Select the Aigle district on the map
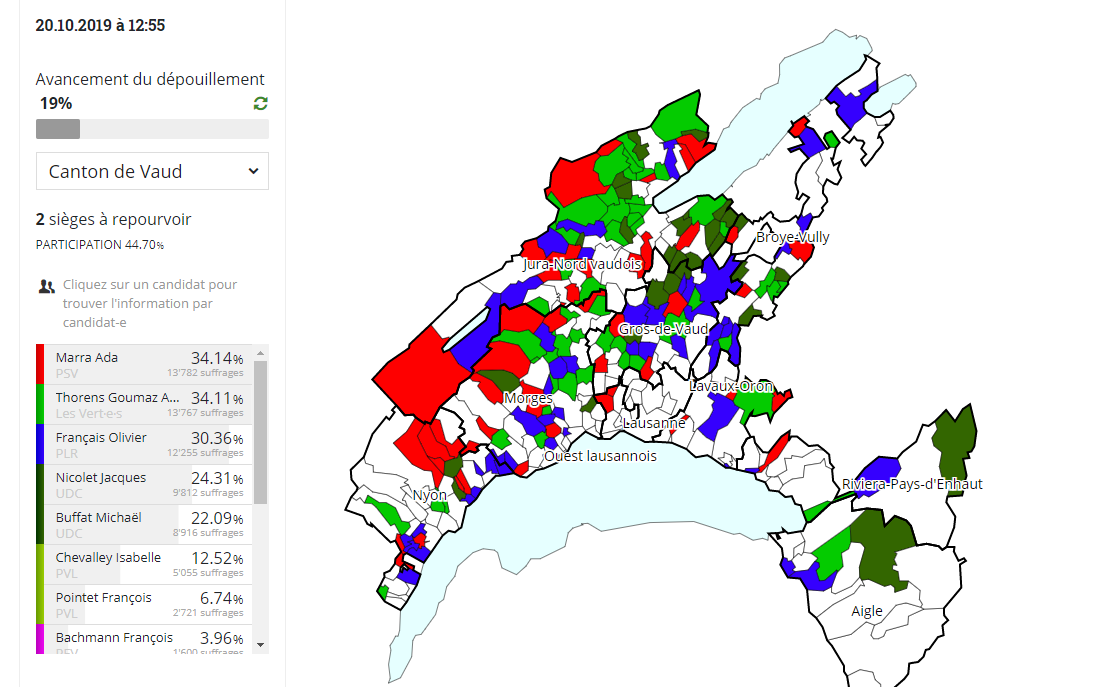 pos(867,611)
